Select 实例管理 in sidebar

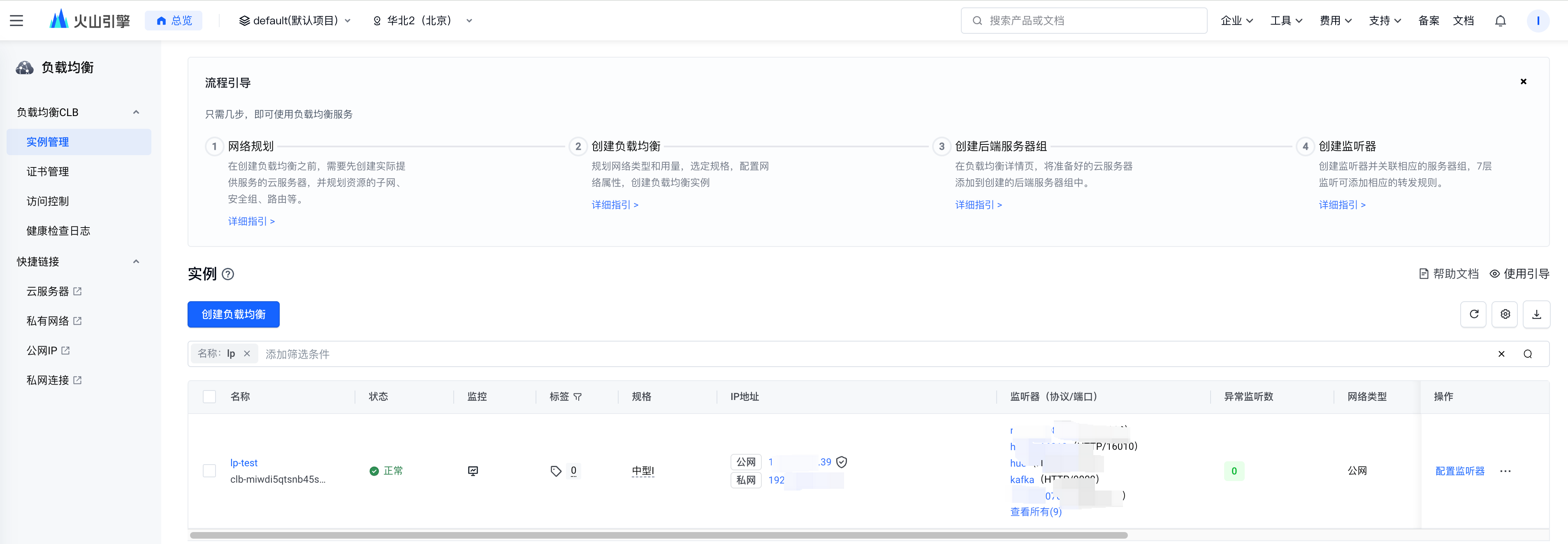tap(79, 142)
